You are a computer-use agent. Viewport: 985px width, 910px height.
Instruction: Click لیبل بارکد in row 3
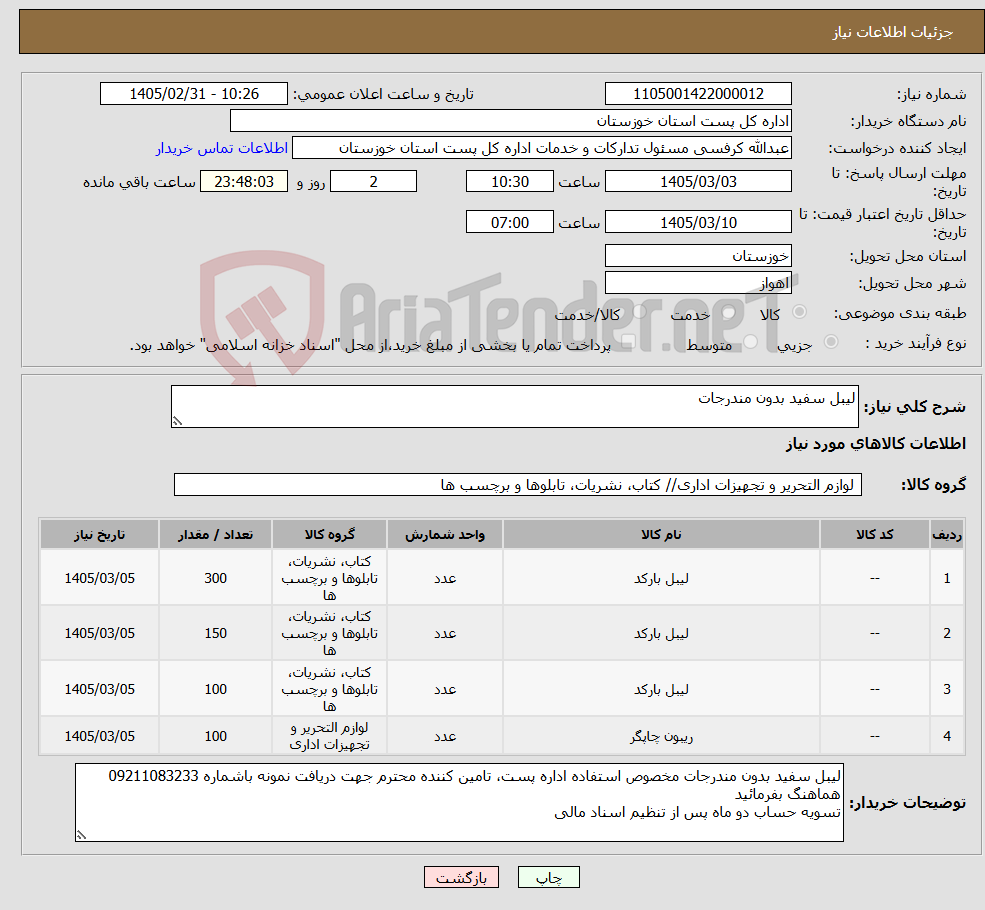(661, 689)
